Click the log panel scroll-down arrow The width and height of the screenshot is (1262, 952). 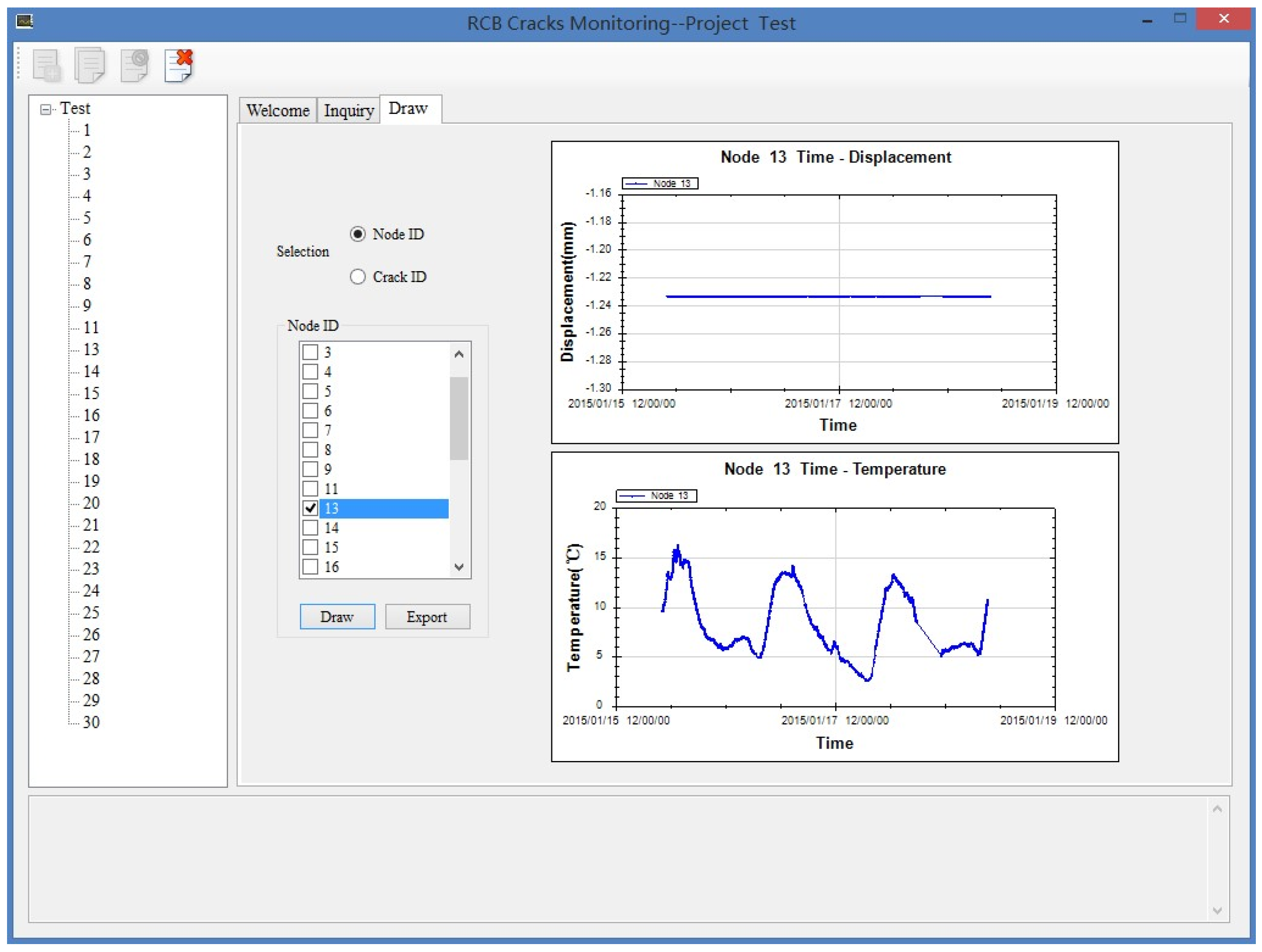[x=1217, y=910]
